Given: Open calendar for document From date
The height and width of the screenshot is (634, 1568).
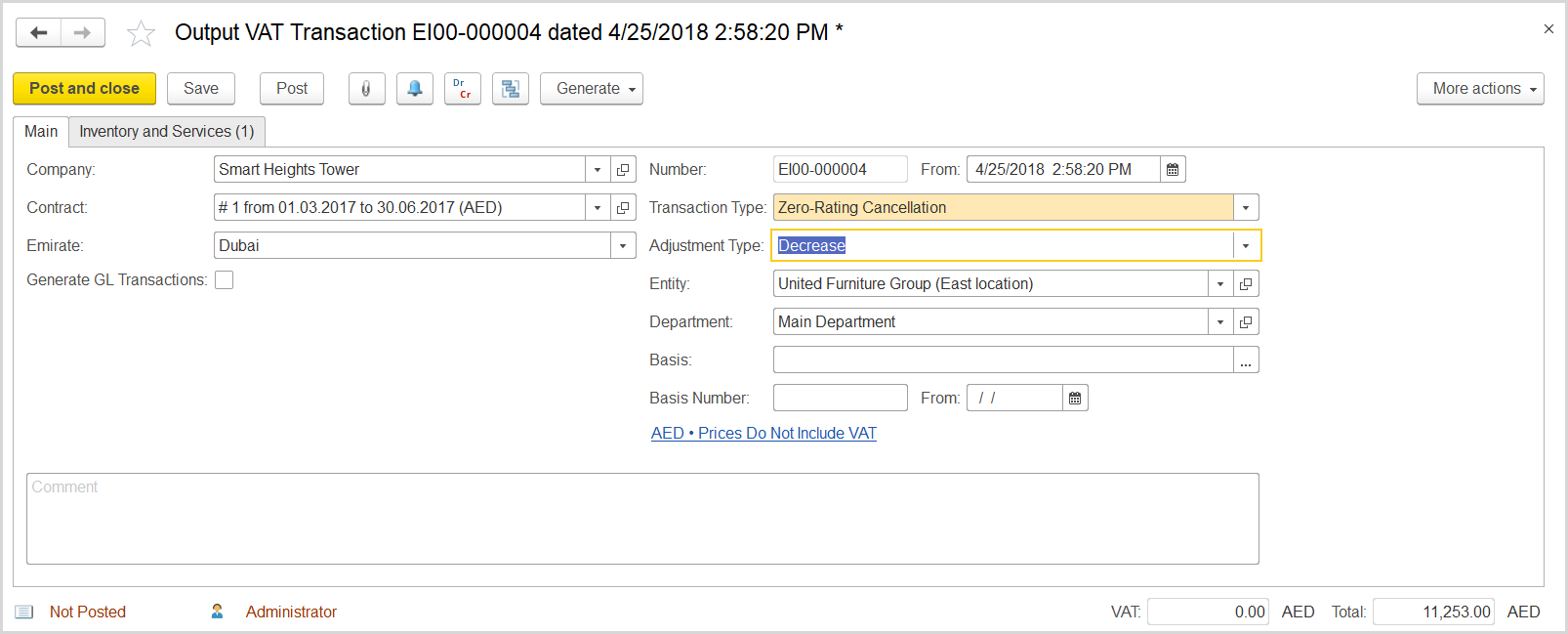Looking at the screenshot, I should (1173, 169).
